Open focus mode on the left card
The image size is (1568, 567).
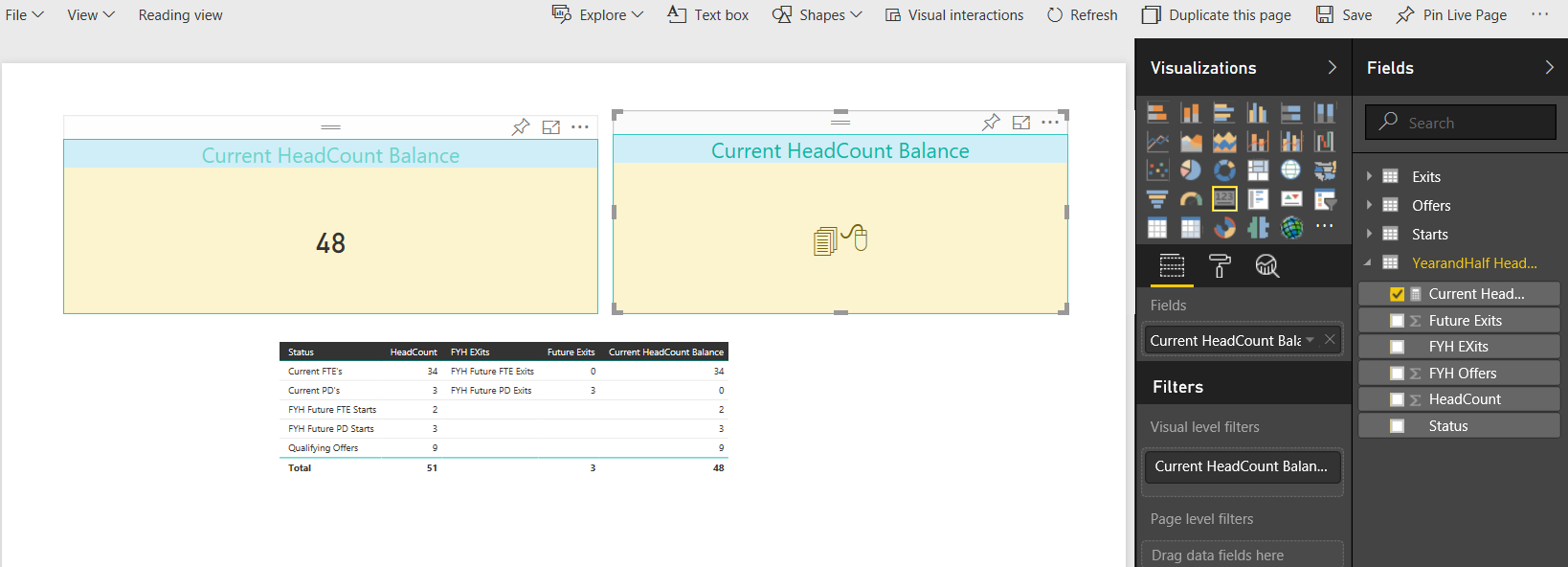point(550,126)
